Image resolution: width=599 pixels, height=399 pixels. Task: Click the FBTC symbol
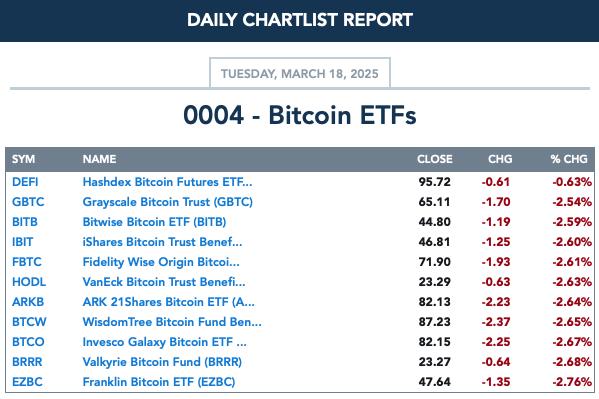click(x=27, y=262)
